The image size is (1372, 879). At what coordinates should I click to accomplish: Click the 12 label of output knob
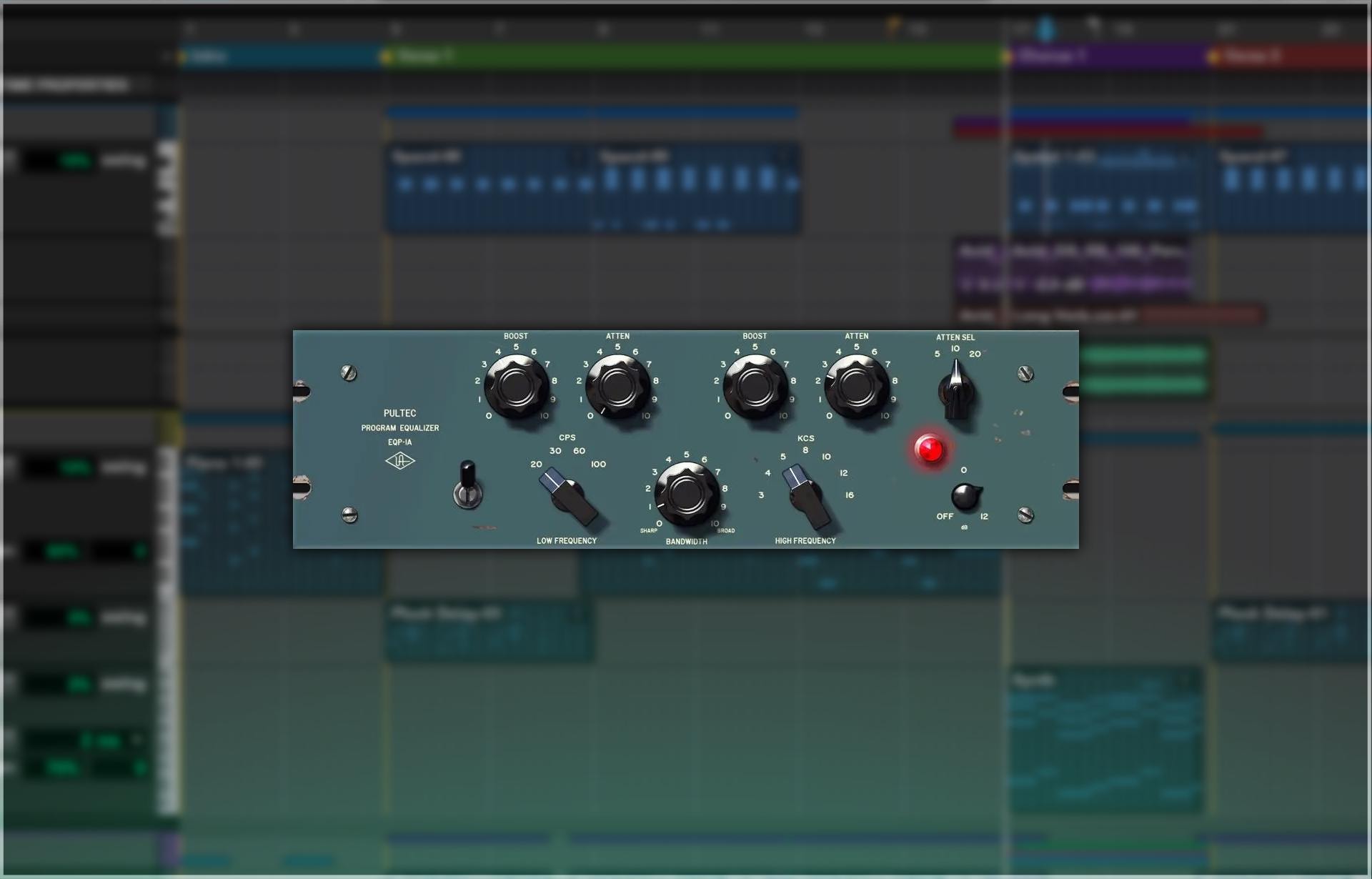click(984, 517)
